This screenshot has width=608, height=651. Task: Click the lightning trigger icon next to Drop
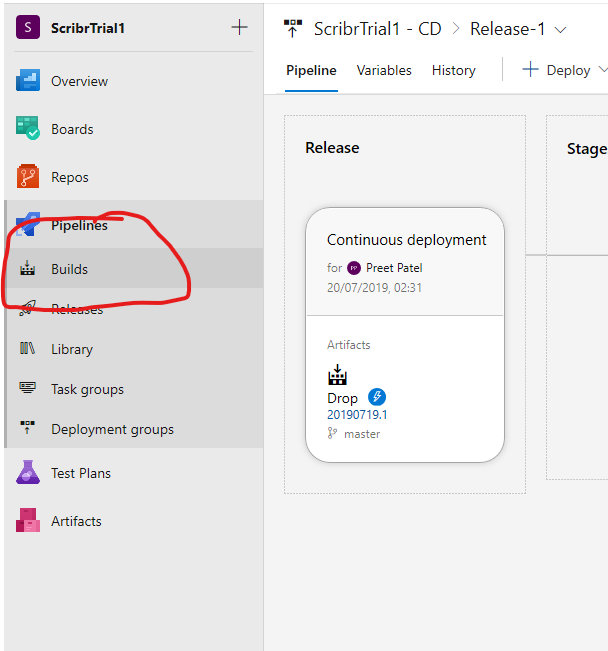coord(377,397)
